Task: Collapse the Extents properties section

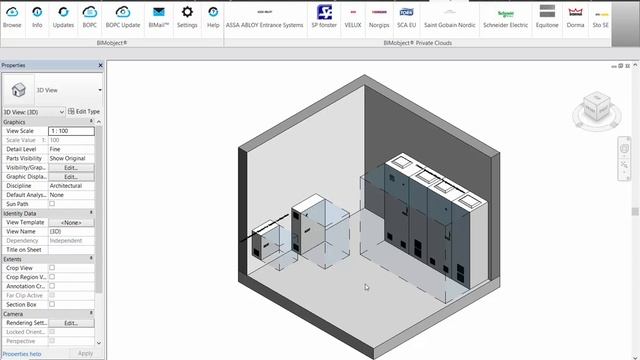Action: coord(91,259)
